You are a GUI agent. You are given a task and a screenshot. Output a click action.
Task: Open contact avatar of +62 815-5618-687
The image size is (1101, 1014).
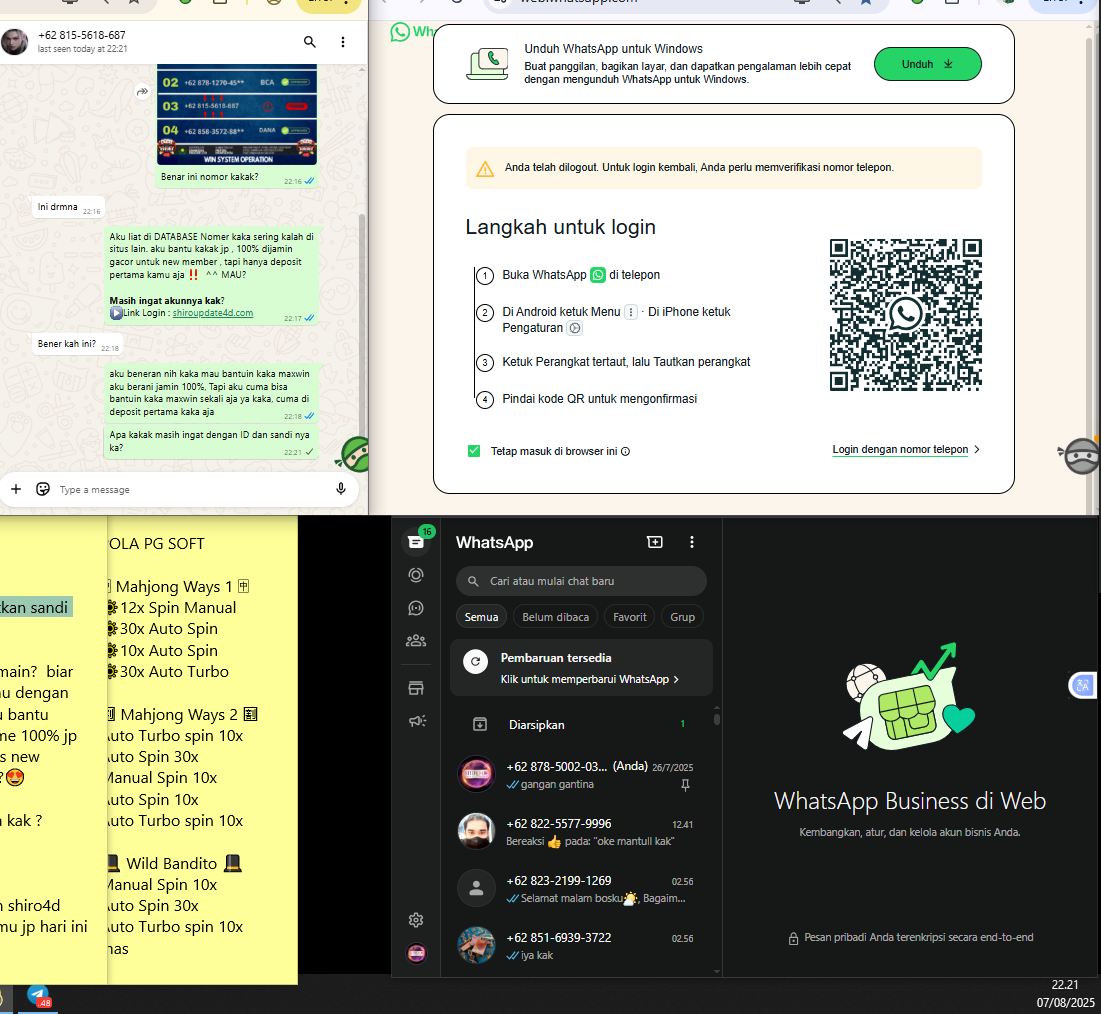[x=14, y=42]
